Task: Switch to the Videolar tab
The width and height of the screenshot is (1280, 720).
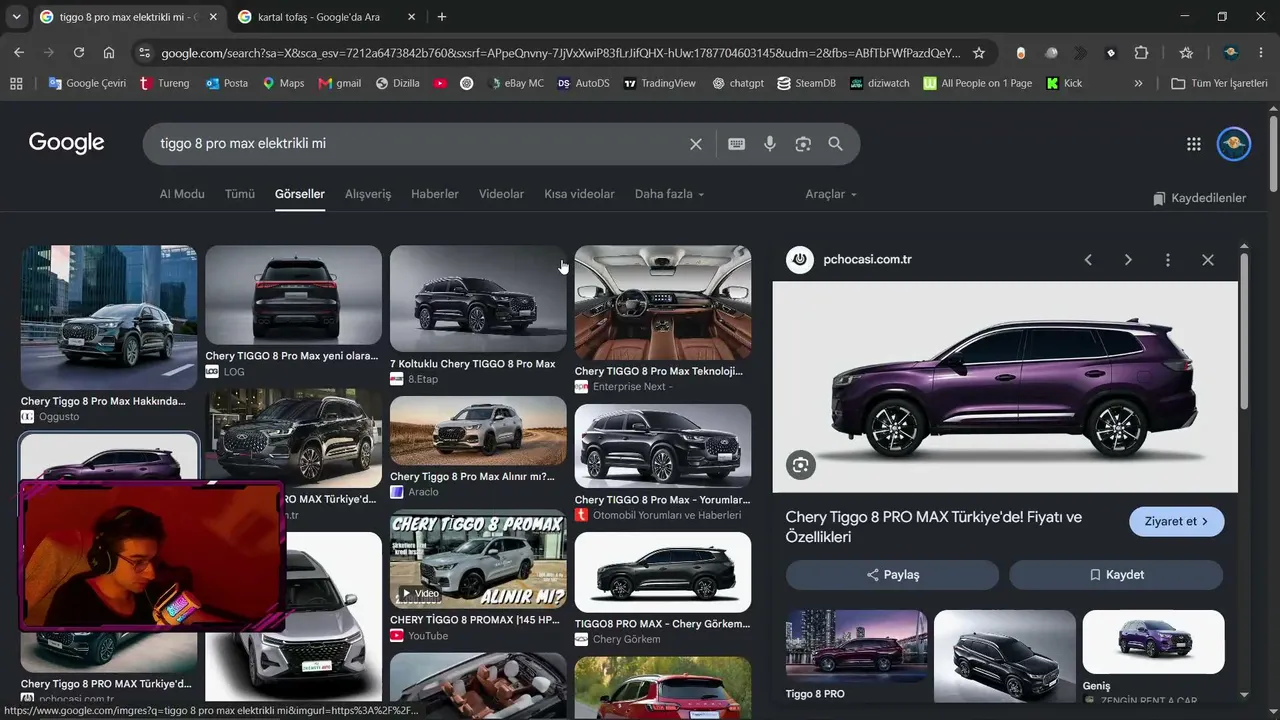Action: coord(501,194)
